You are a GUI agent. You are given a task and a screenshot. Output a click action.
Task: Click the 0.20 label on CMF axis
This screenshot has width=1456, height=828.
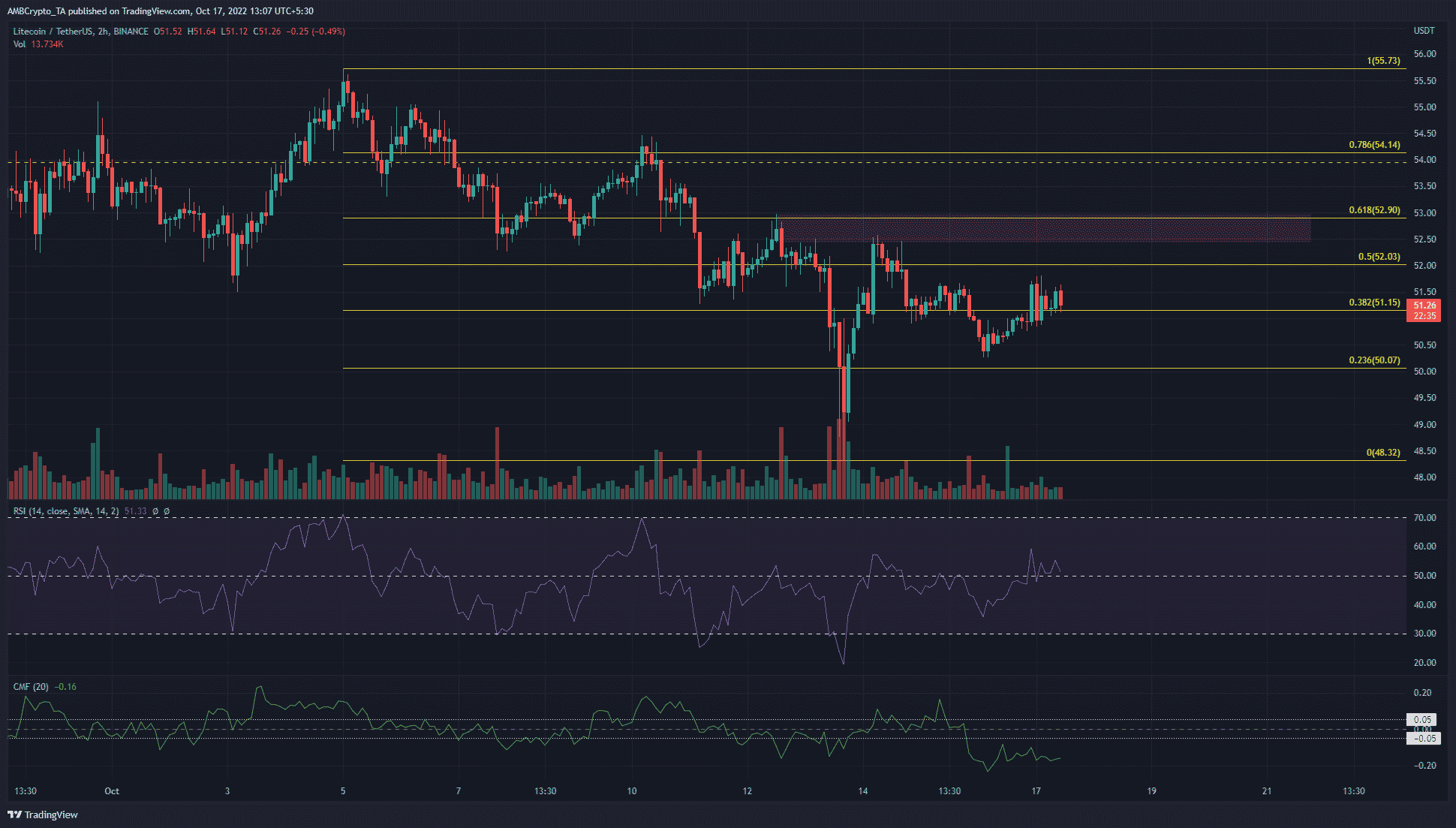point(1422,693)
